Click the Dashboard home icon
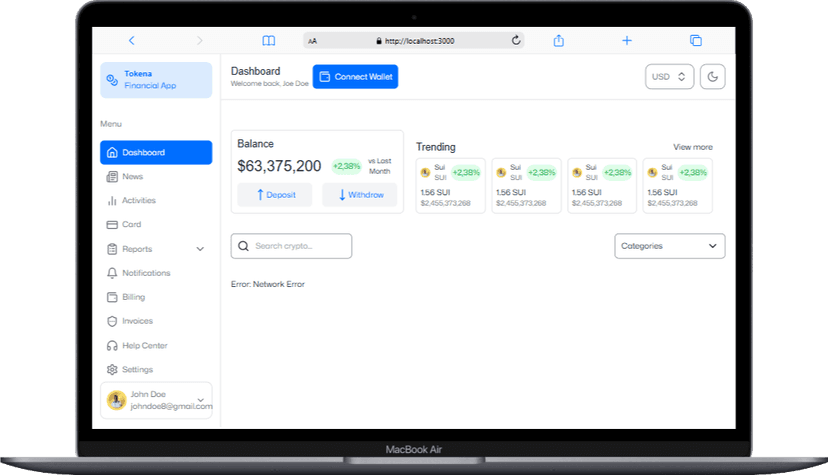 [x=112, y=153]
